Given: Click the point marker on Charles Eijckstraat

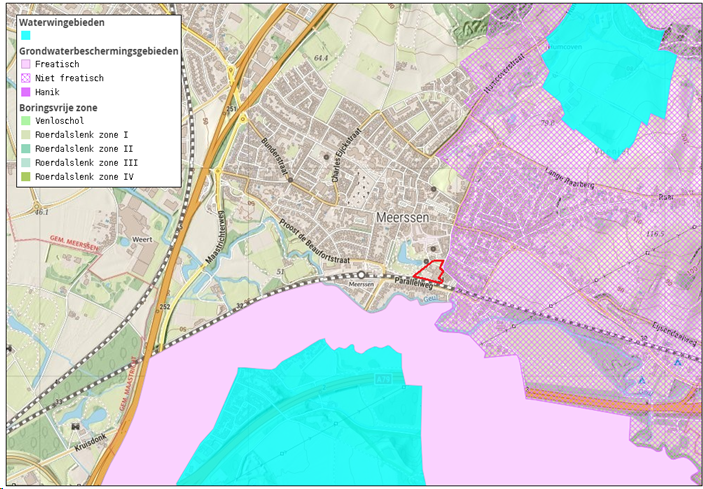Looking at the screenshot, I should point(326,157).
